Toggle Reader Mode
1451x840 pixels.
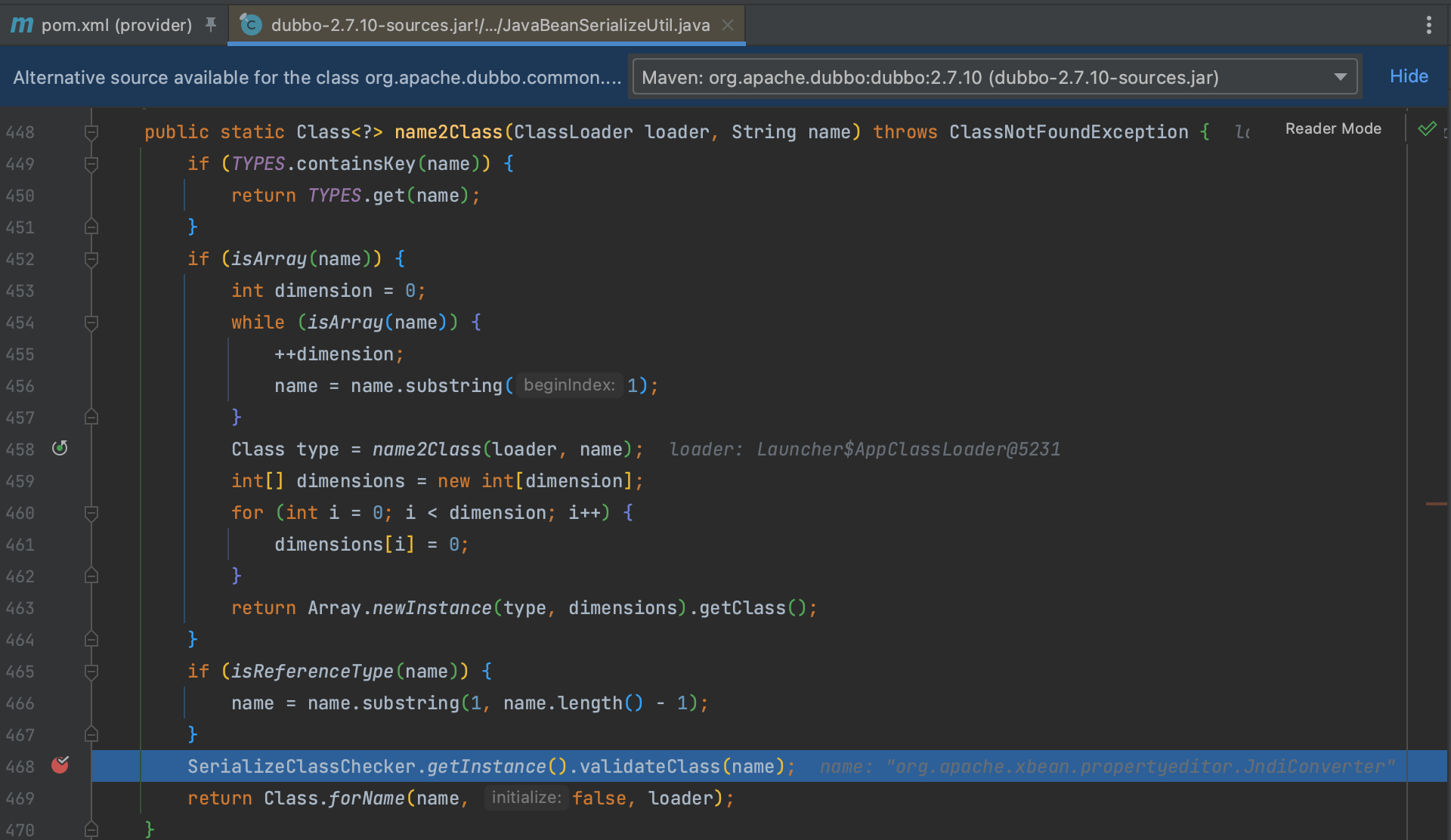tap(1333, 128)
